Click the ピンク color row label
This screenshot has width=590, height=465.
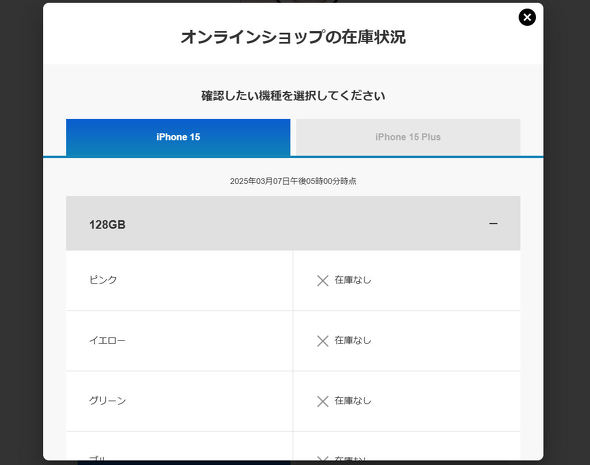pyautogui.click(x=103, y=280)
